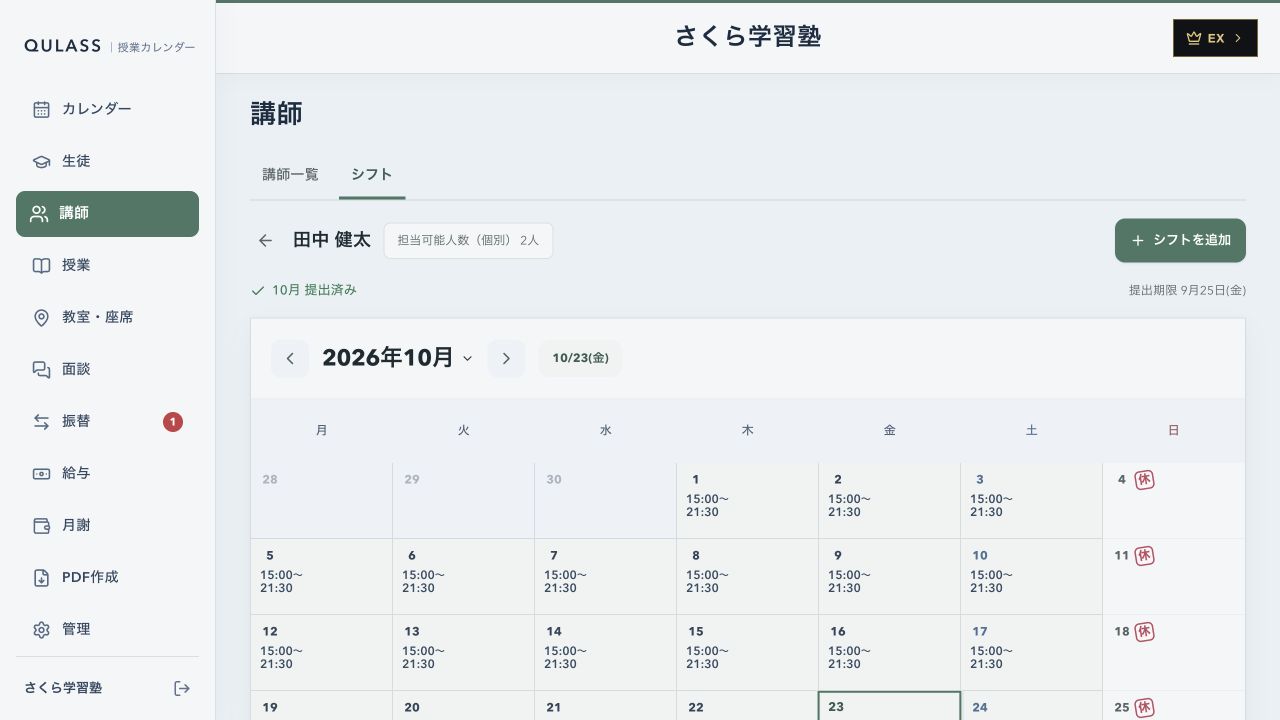The width and height of the screenshot is (1280, 720).
Task: Open the EX plan button
Action: tap(1215, 38)
